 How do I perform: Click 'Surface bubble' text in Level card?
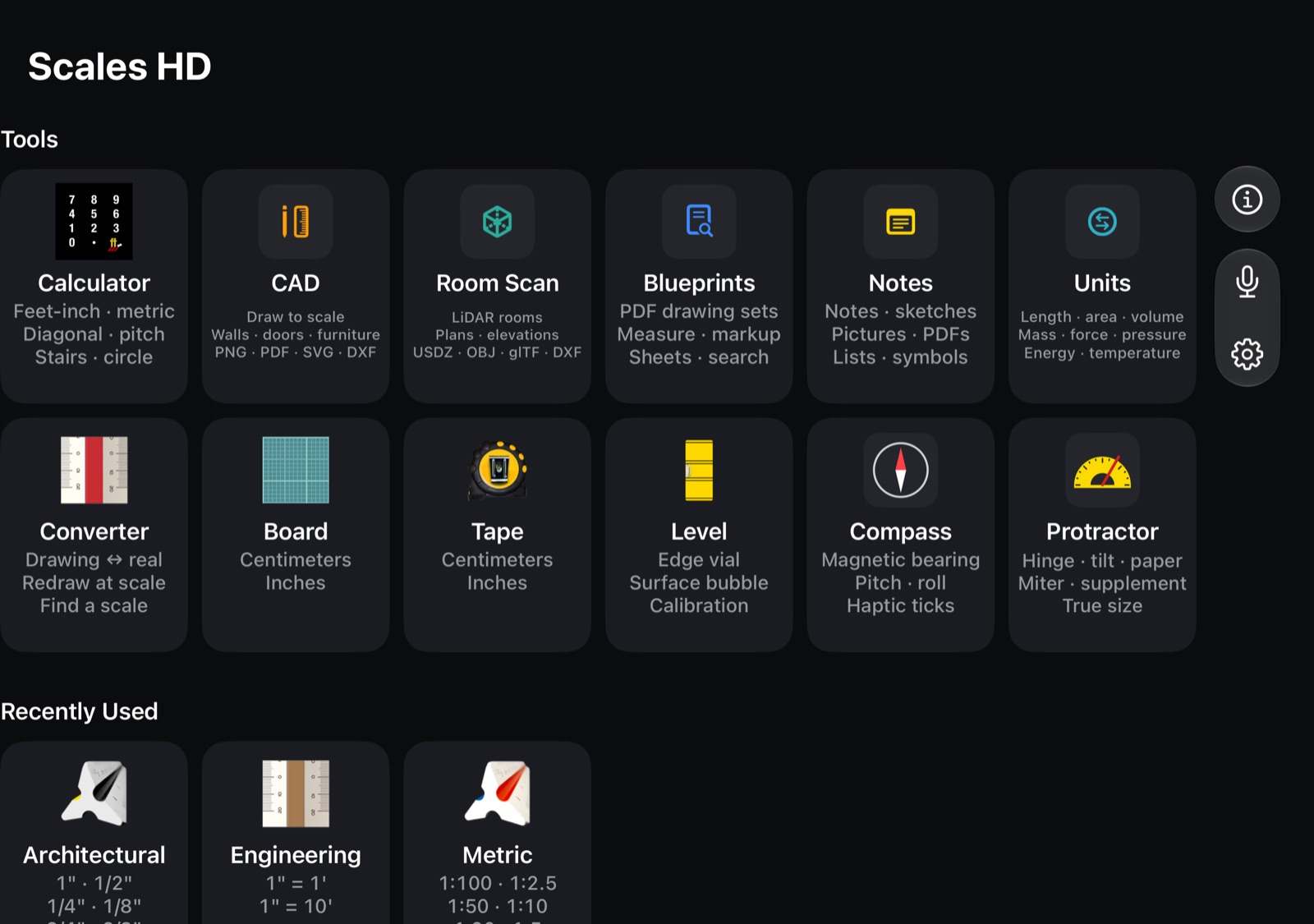(x=699, y=583)
